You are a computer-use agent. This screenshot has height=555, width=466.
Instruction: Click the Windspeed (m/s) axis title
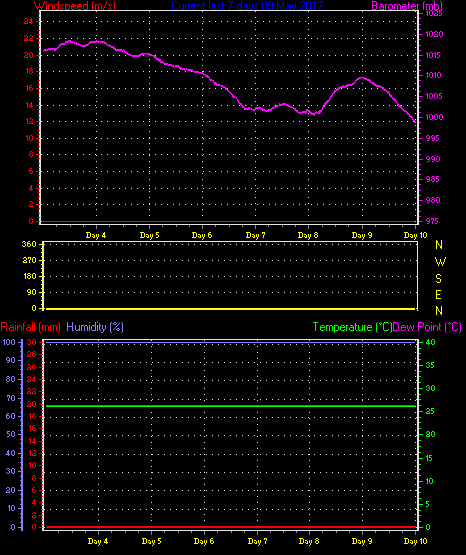(x=75, y=6)
